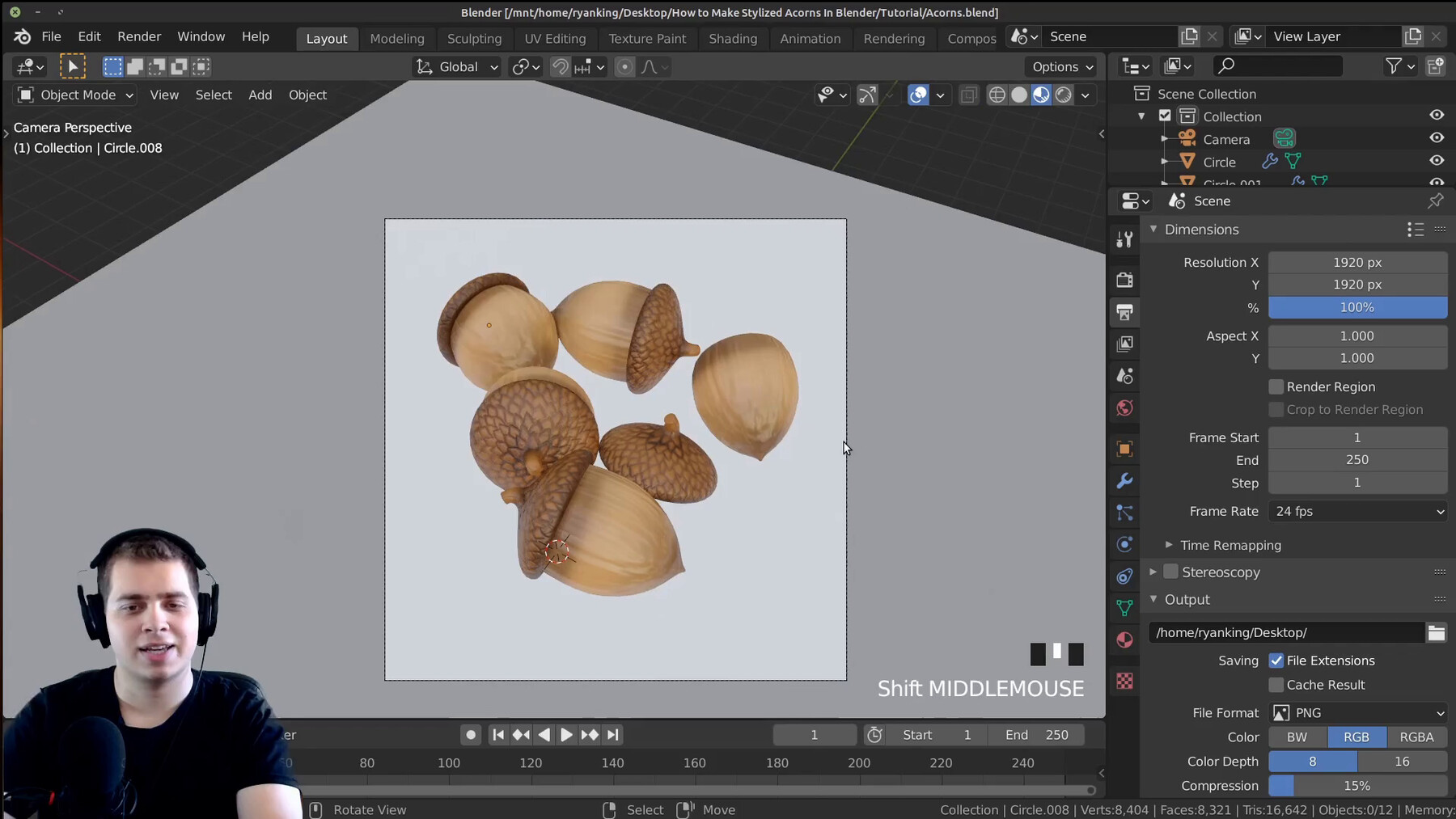The width and height of the screenshot is (1456, 819).
Task: Toggle the snapping magnet icon
Action: coord(560,67)
